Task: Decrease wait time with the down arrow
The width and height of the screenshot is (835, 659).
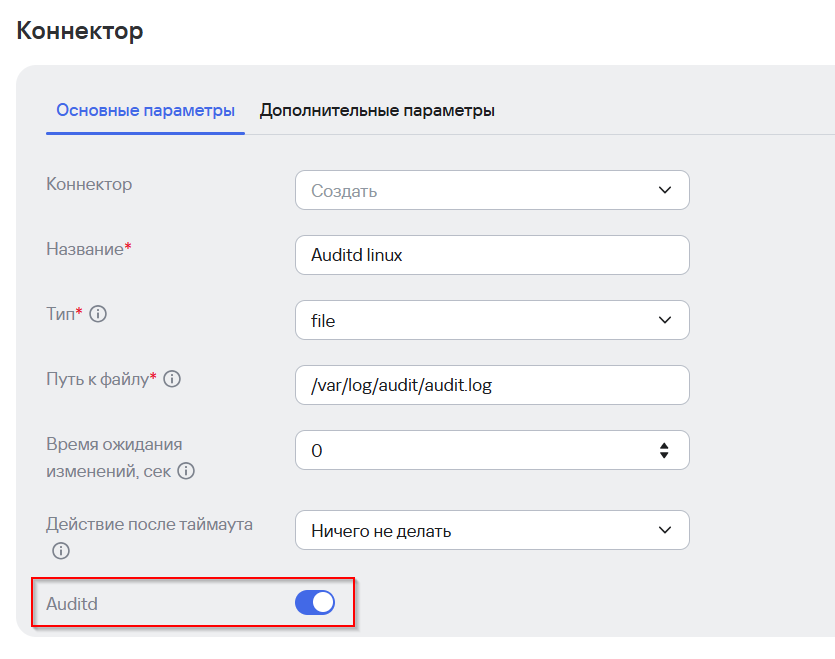Action: coord(664,456)
